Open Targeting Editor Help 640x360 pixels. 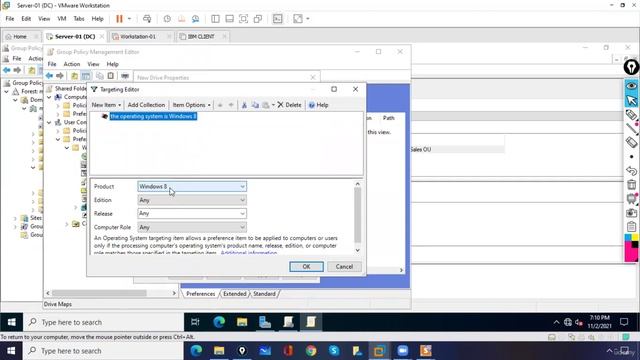(x=318, y=105)
